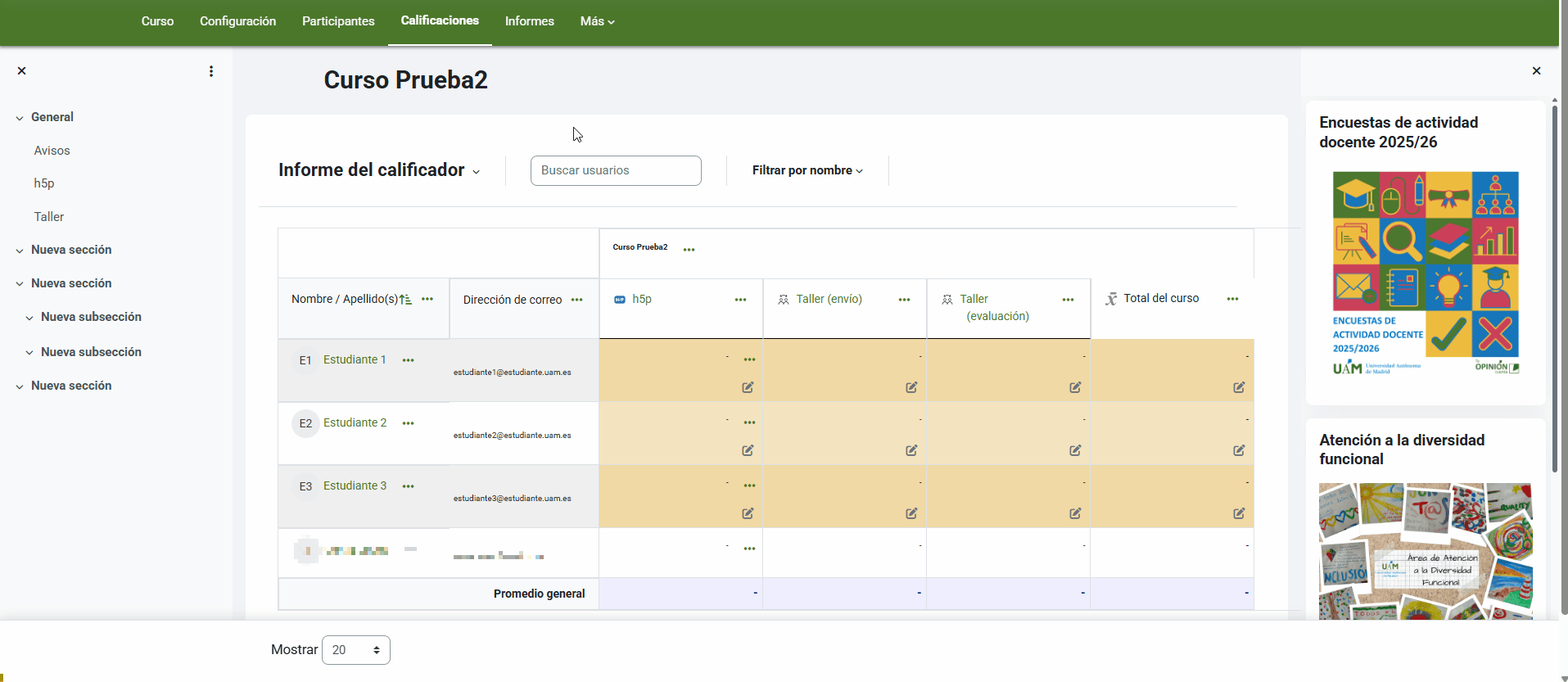Open h5p cell actions for Estudiante 1
This screenshot has height=682, width=1568.
pyautogui.click(x=750, y=359)
